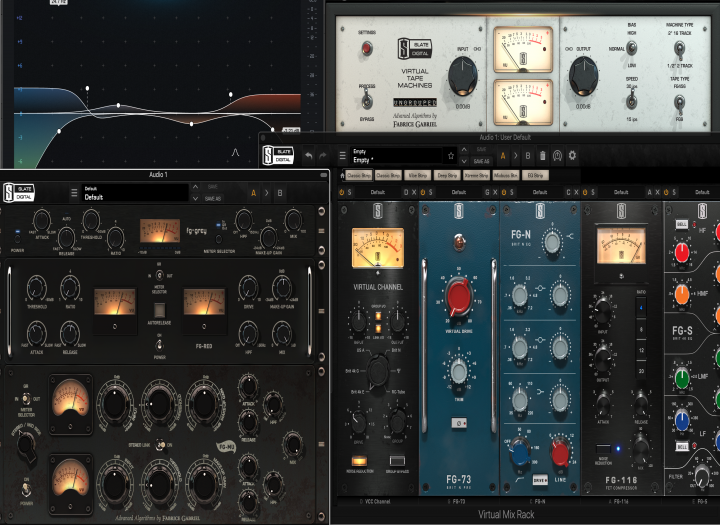Click the headphone-style icon beside the trash
This screenshot has height=525, width=720.
(x=557, y=156)
